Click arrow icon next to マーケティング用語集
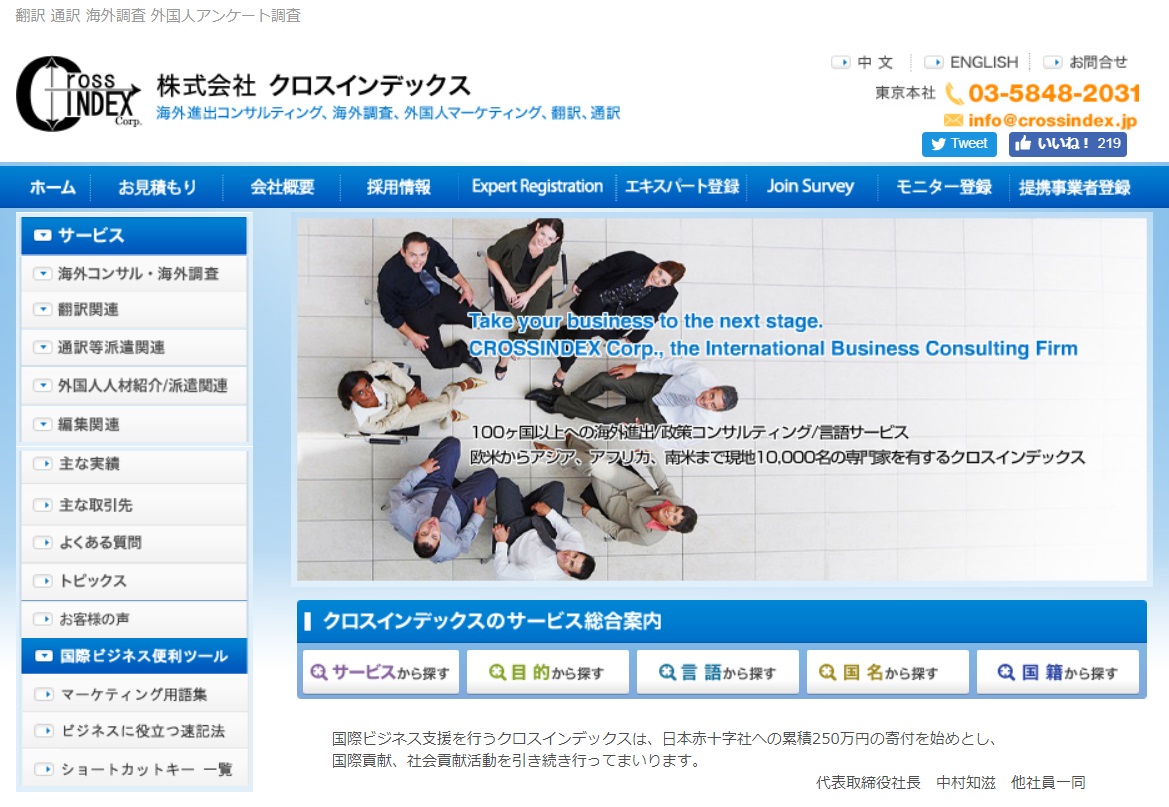 [x=44, y=694]
